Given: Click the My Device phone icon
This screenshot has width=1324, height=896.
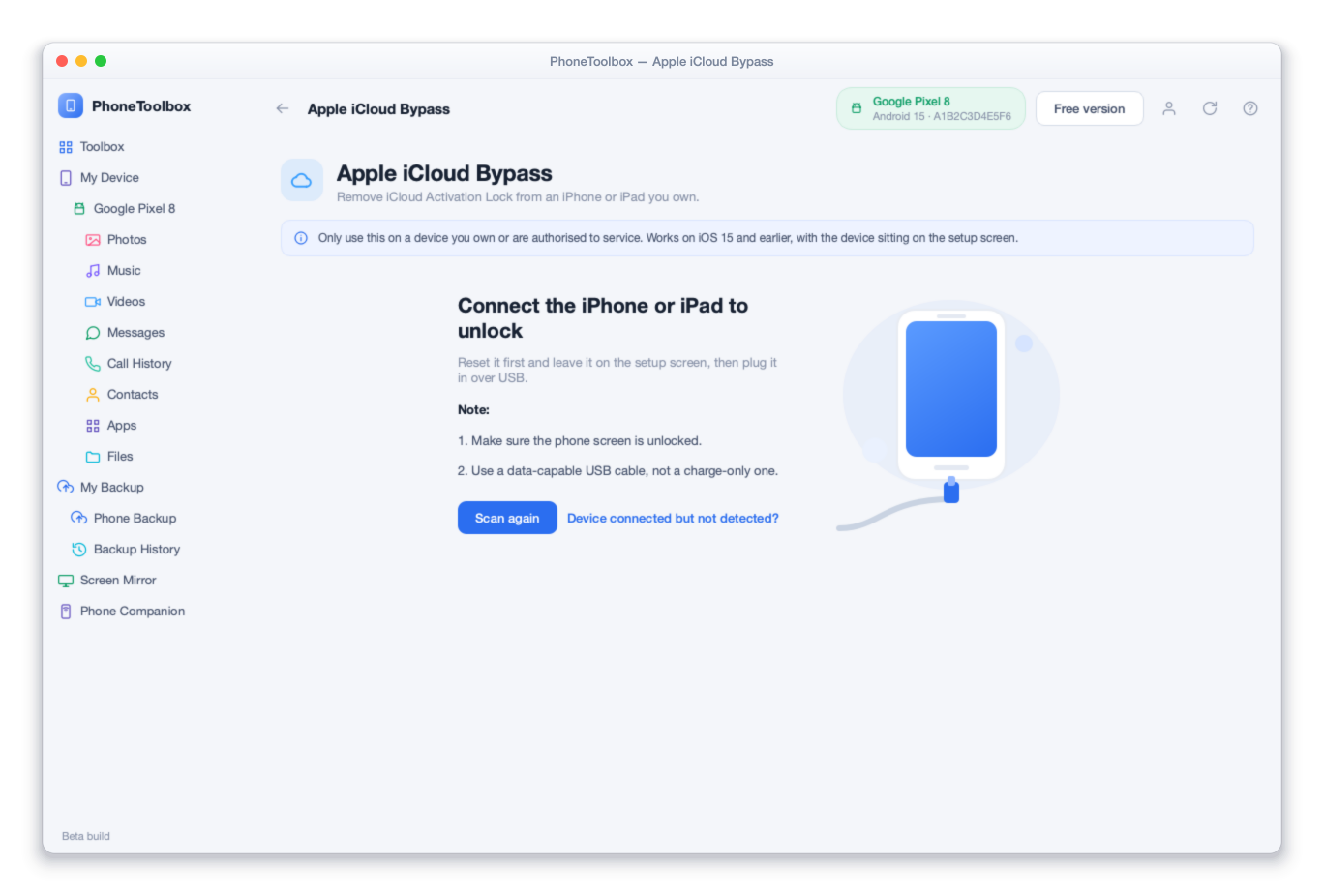Looking at the screenshot, I should pyautogui.click(x=66, y=178).
